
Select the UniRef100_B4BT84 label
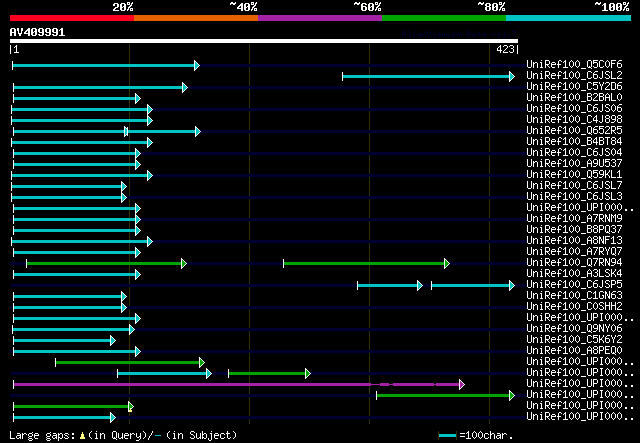(x=574, y=142)
